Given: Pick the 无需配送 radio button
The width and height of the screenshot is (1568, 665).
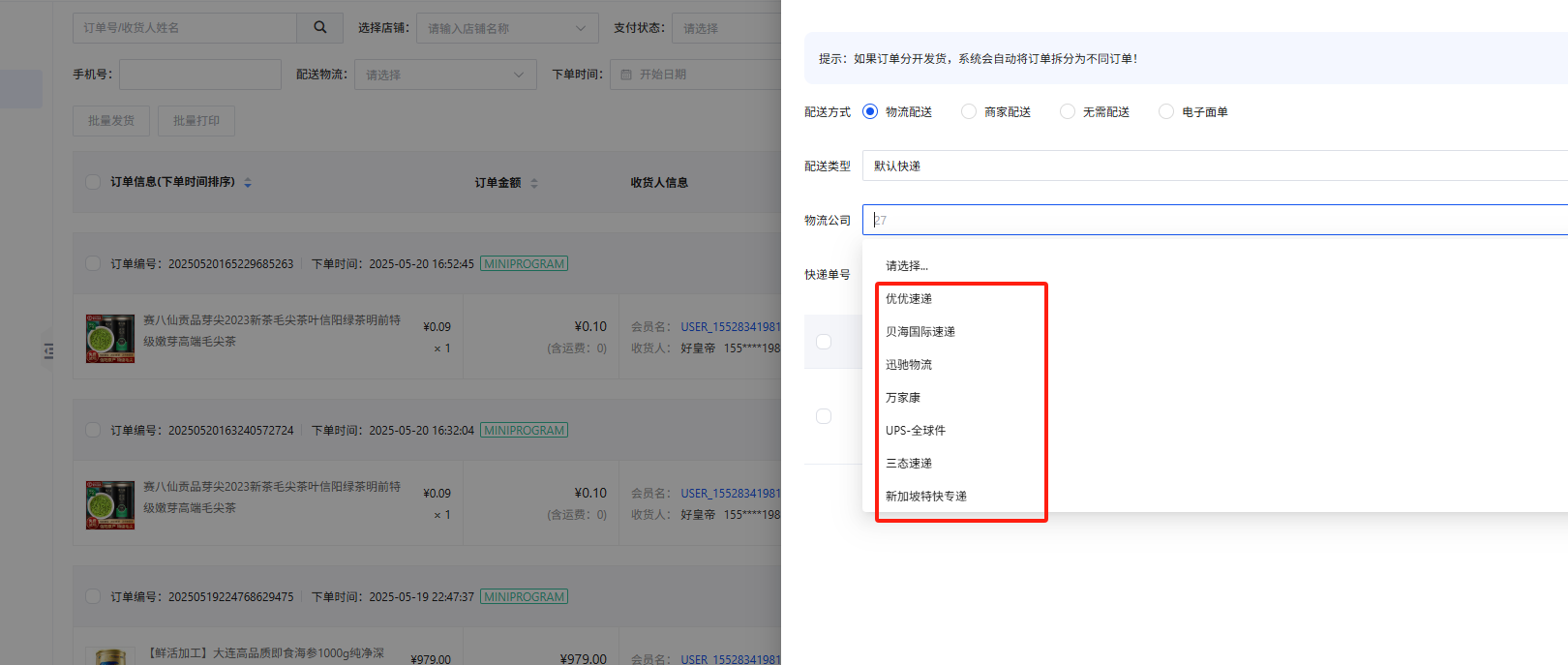Looking at the screenshot, I should [1068, 112].
